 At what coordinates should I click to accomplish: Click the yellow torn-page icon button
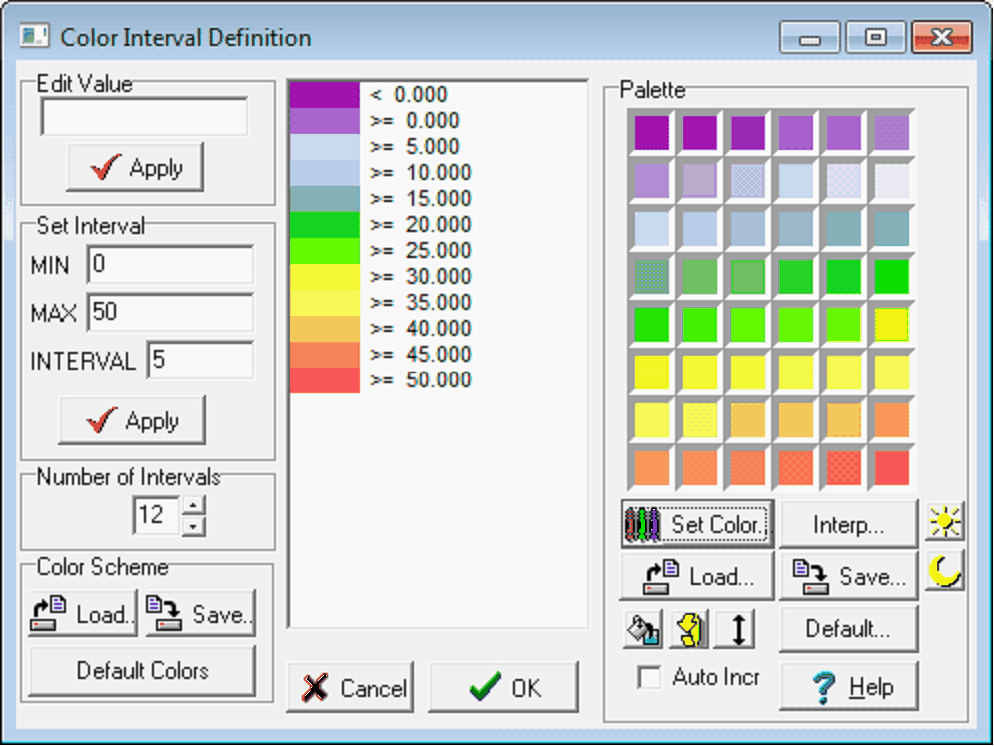(x=688, y=630)
